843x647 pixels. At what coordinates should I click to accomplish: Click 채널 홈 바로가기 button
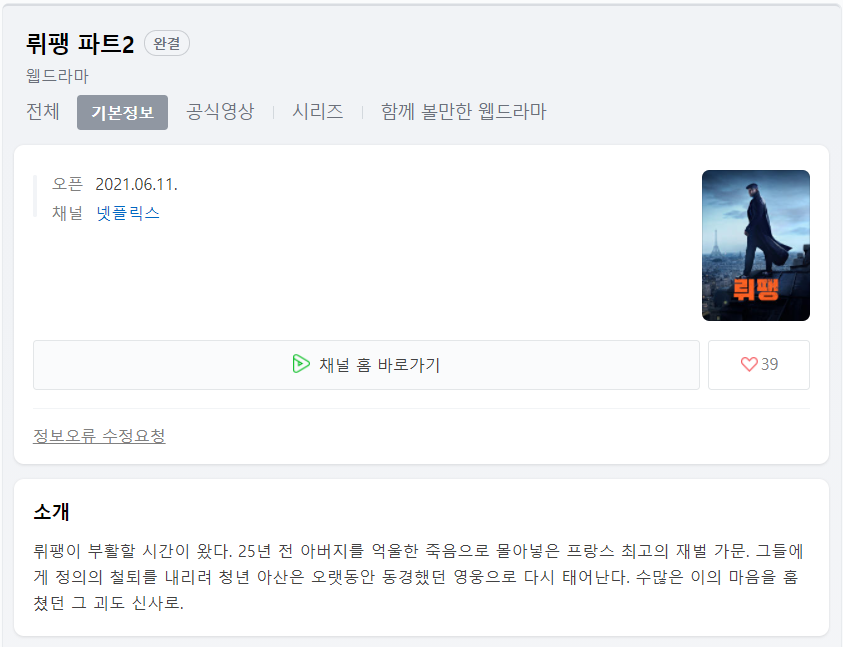(366, 365)
